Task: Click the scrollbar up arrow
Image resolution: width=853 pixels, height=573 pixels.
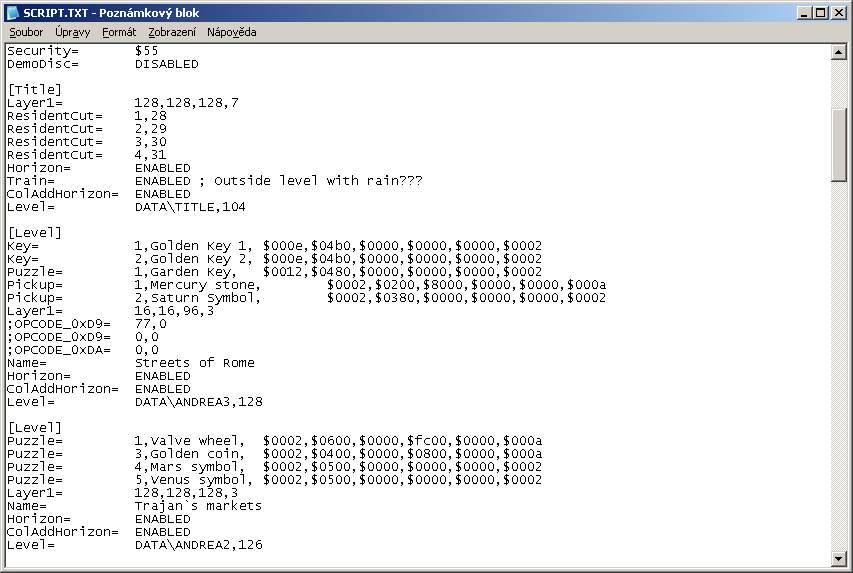Action: tap(838, 52)
